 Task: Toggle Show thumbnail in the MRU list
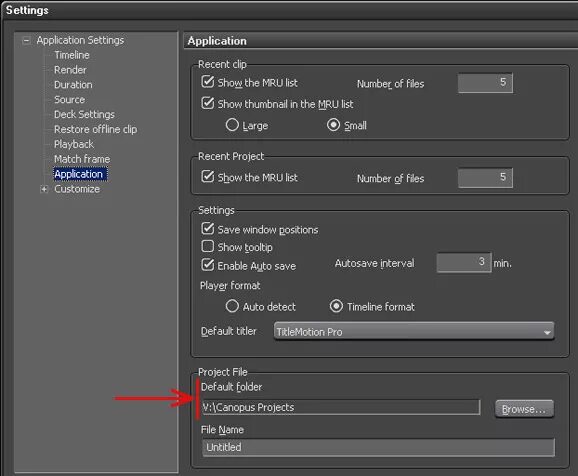click(208, 103)
